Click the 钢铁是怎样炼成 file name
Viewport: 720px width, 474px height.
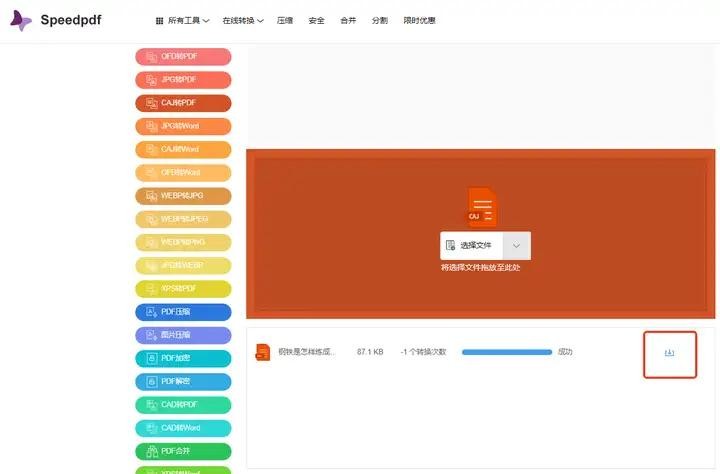coord(306,352)
